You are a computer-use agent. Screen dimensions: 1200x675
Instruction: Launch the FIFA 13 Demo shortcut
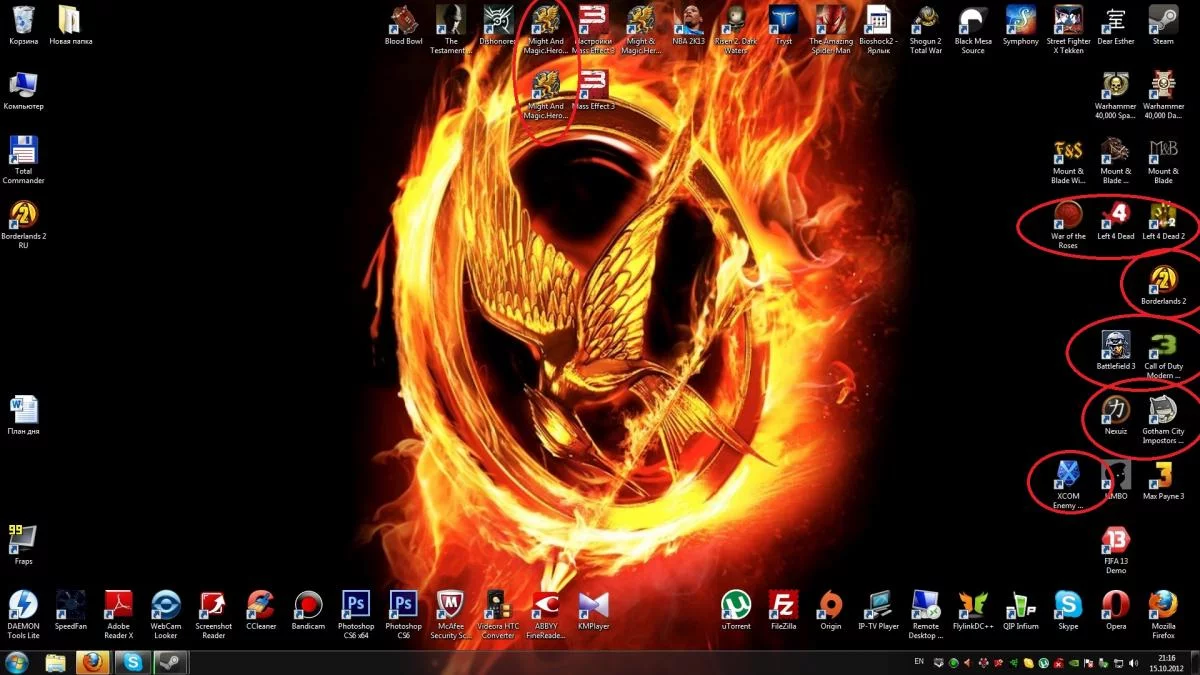point(1116,550)
